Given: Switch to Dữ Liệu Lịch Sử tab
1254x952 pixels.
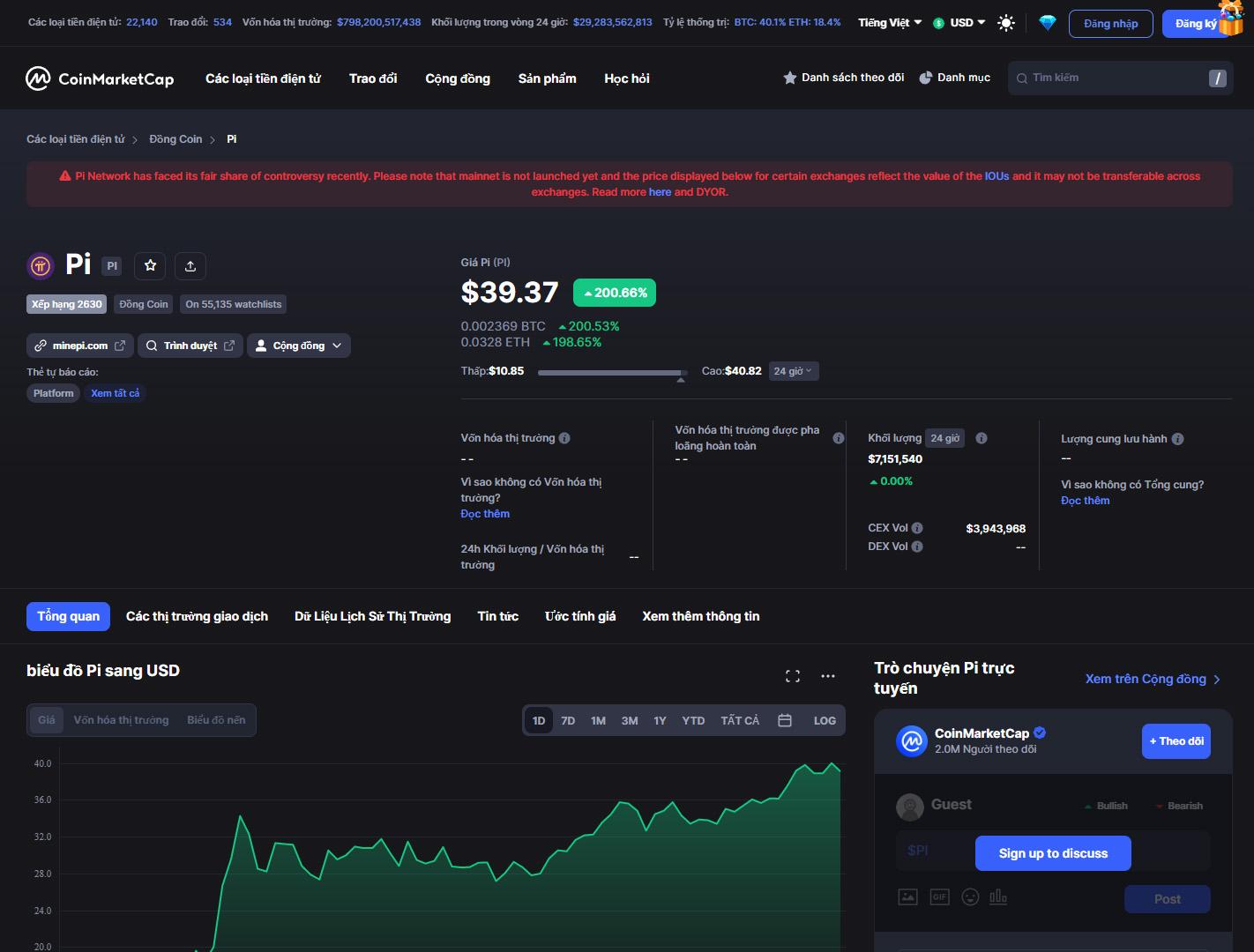Looking at the screenshot, I should pos(372,616).
